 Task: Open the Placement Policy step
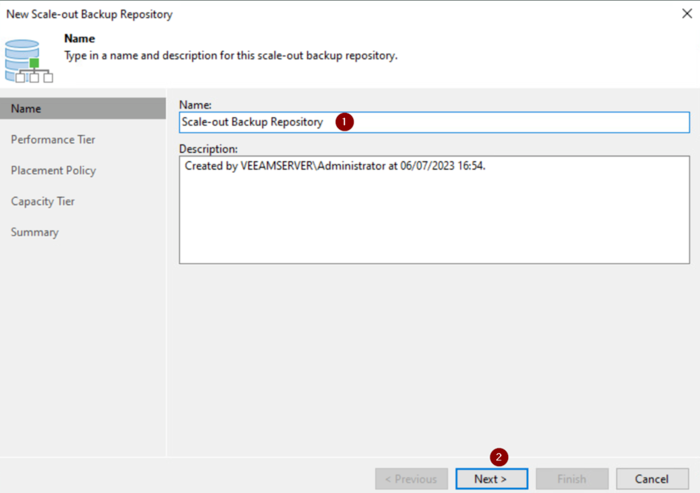pos(54,171)
